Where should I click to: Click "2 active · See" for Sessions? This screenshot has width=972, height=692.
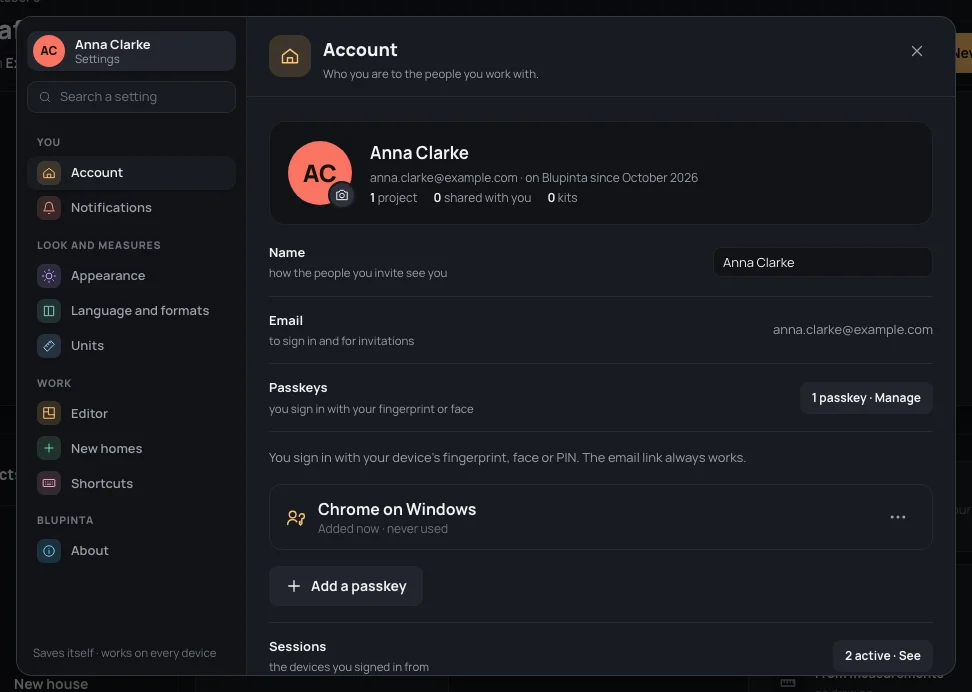click(883, 655)
